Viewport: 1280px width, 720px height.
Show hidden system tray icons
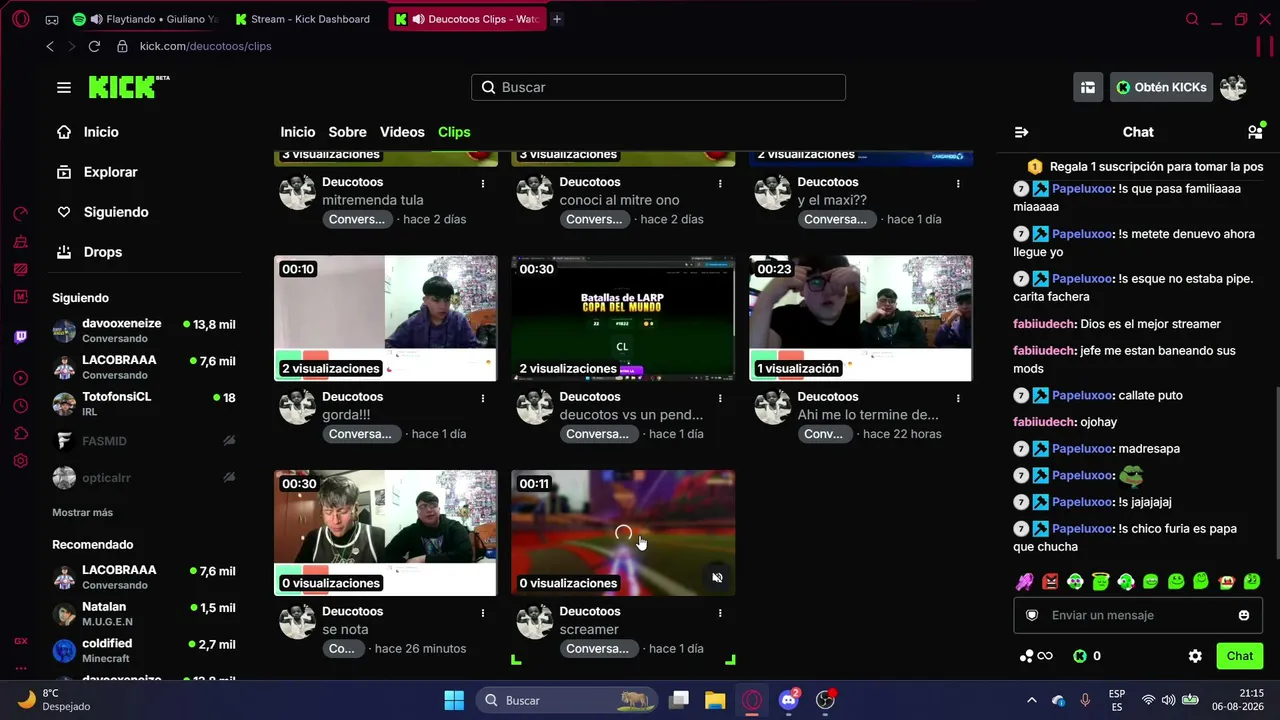[1032, 700]
